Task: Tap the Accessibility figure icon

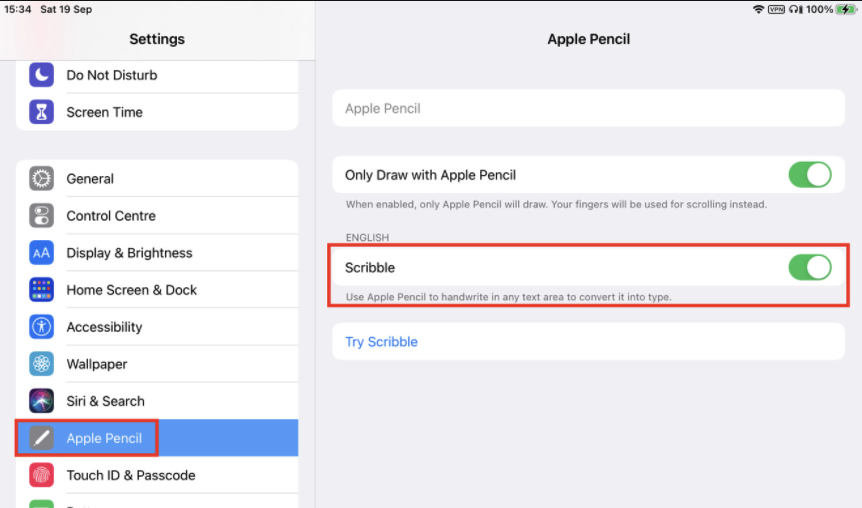Action: coord(41,327)
